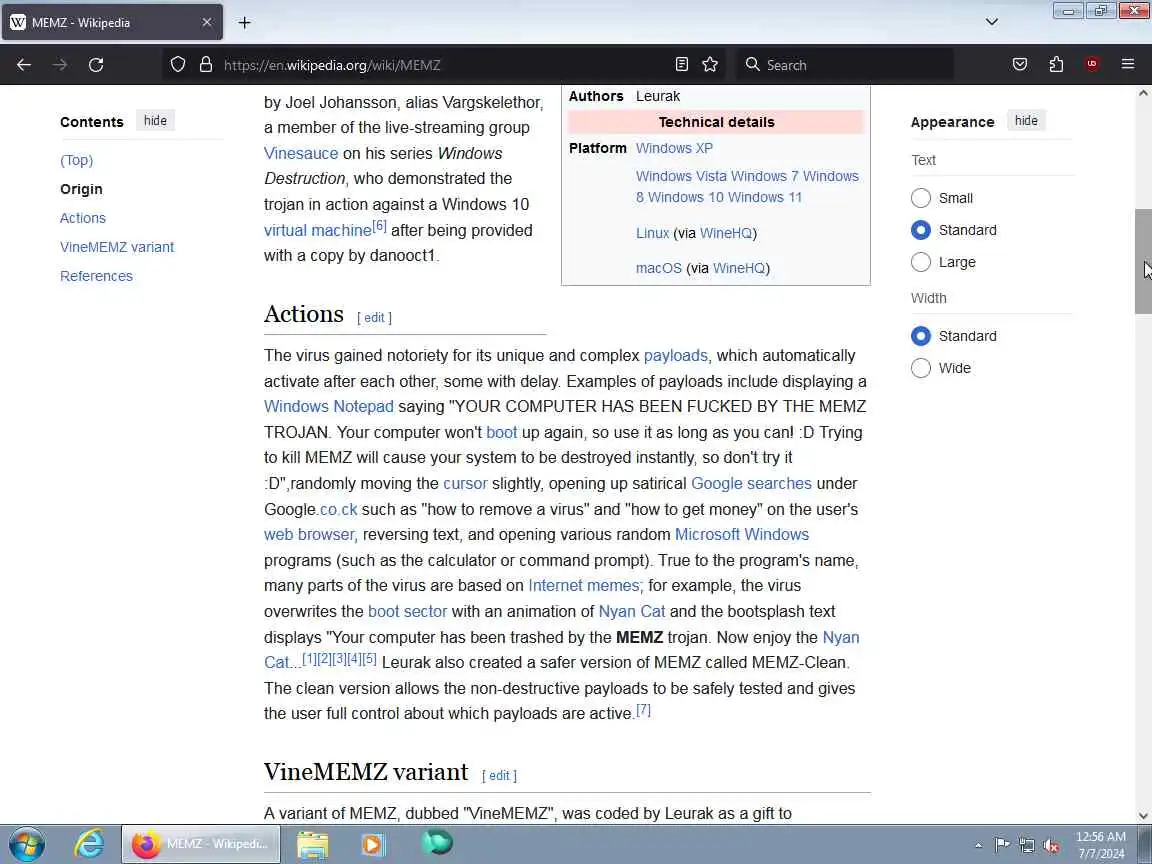Show hidden tray icons arrow
1152x864 pixels.
[x=979, y=846]
